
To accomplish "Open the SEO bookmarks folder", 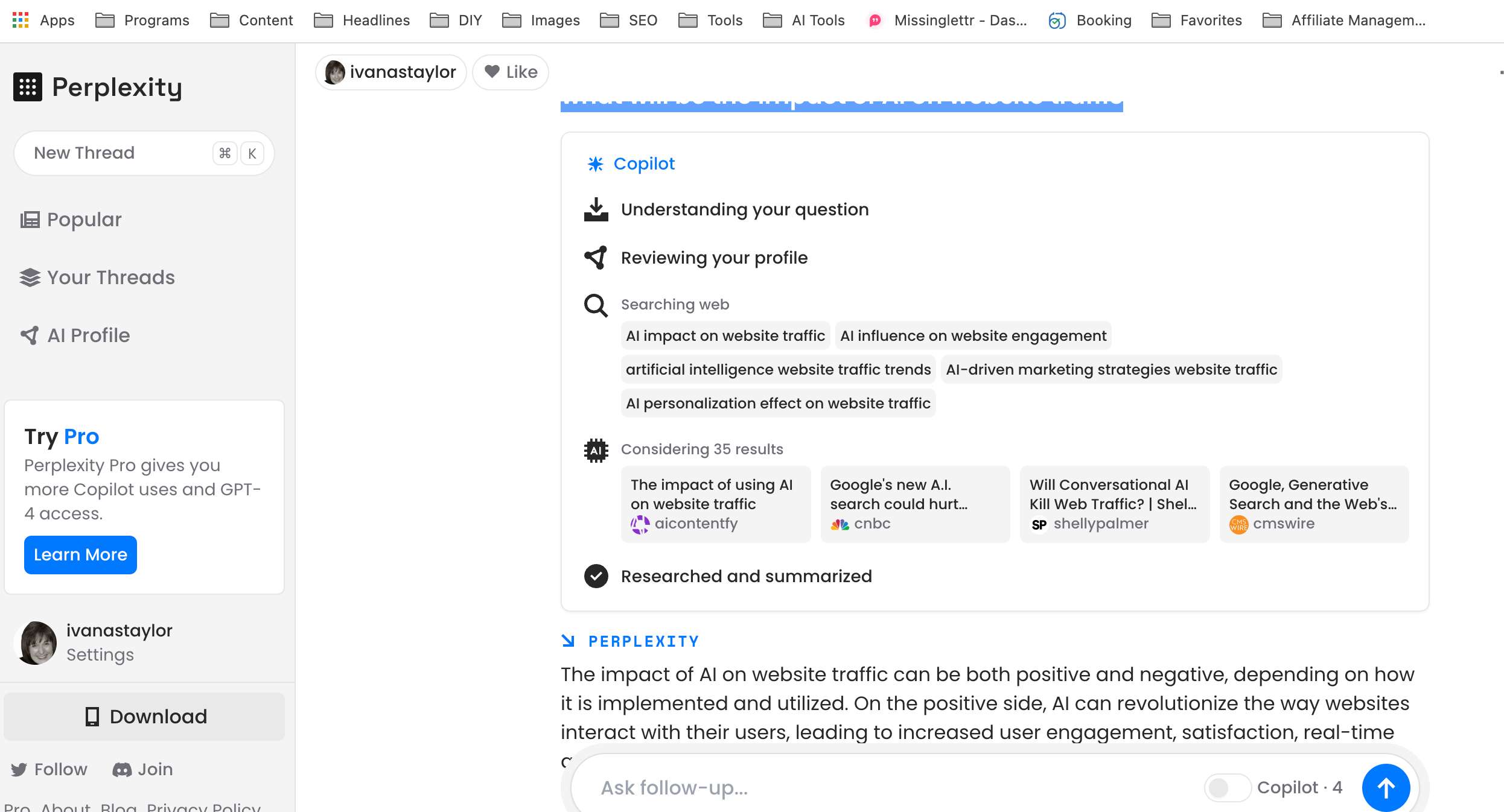I will pos(629,20).
